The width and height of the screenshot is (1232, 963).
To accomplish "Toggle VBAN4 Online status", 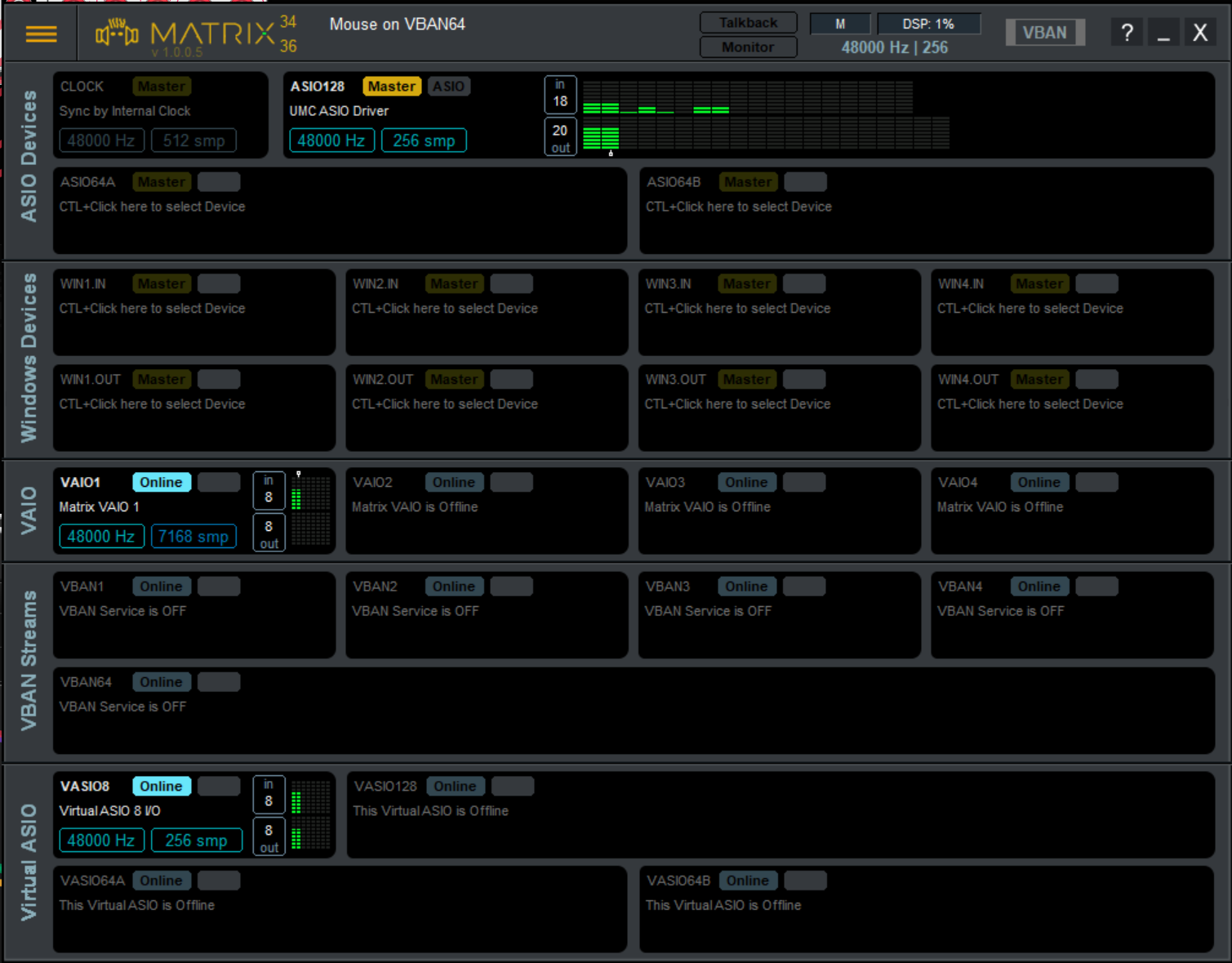I will click(x=1039, y=586).
